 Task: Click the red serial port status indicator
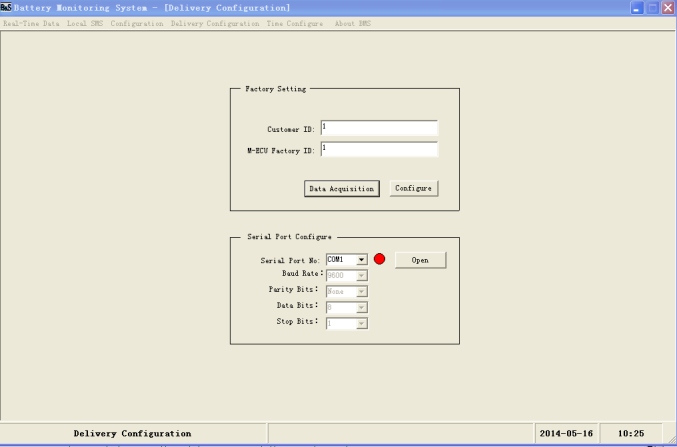(380, 259)
